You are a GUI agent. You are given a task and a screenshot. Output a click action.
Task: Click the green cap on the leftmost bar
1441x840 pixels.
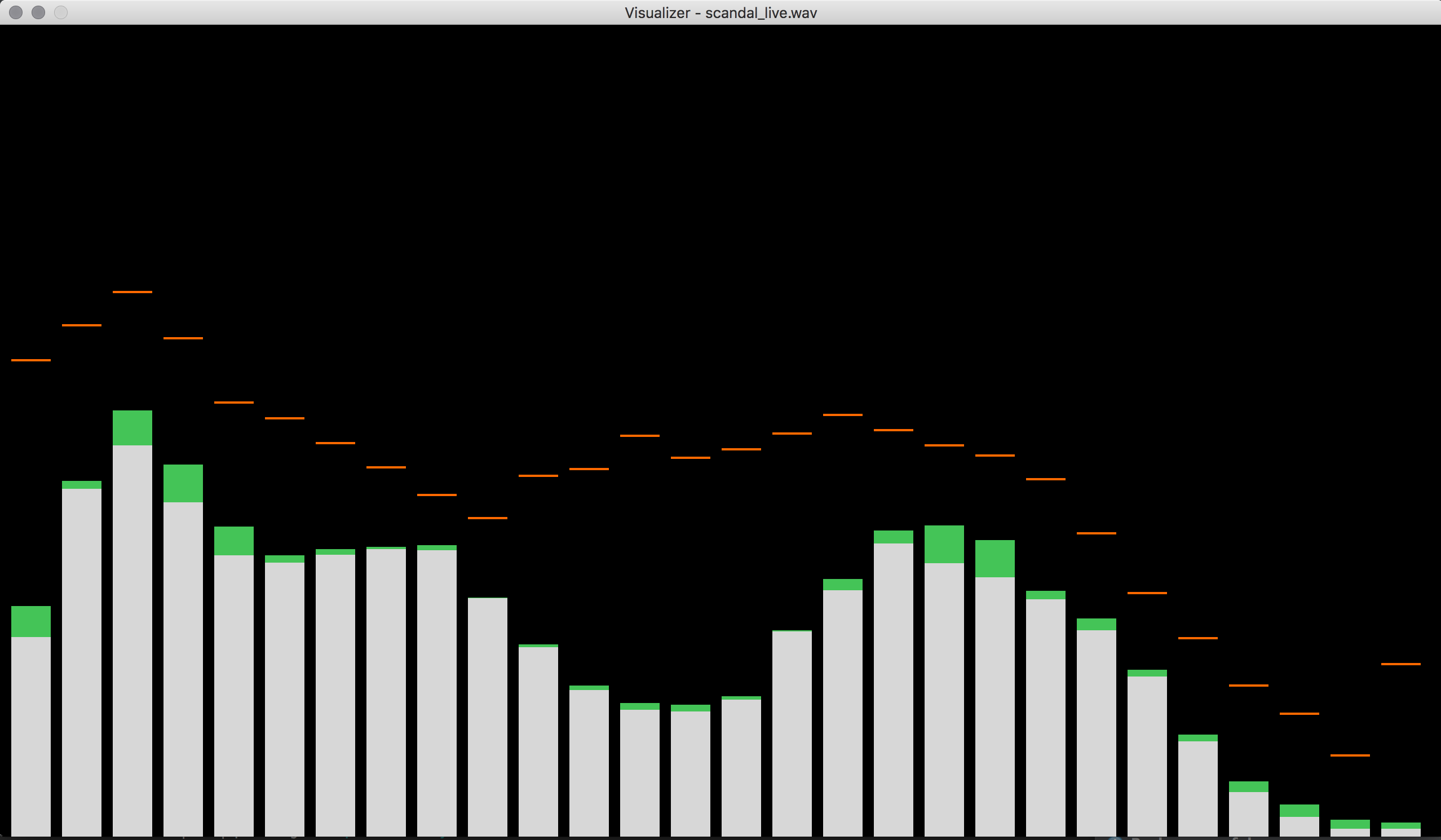pos(31,621)
